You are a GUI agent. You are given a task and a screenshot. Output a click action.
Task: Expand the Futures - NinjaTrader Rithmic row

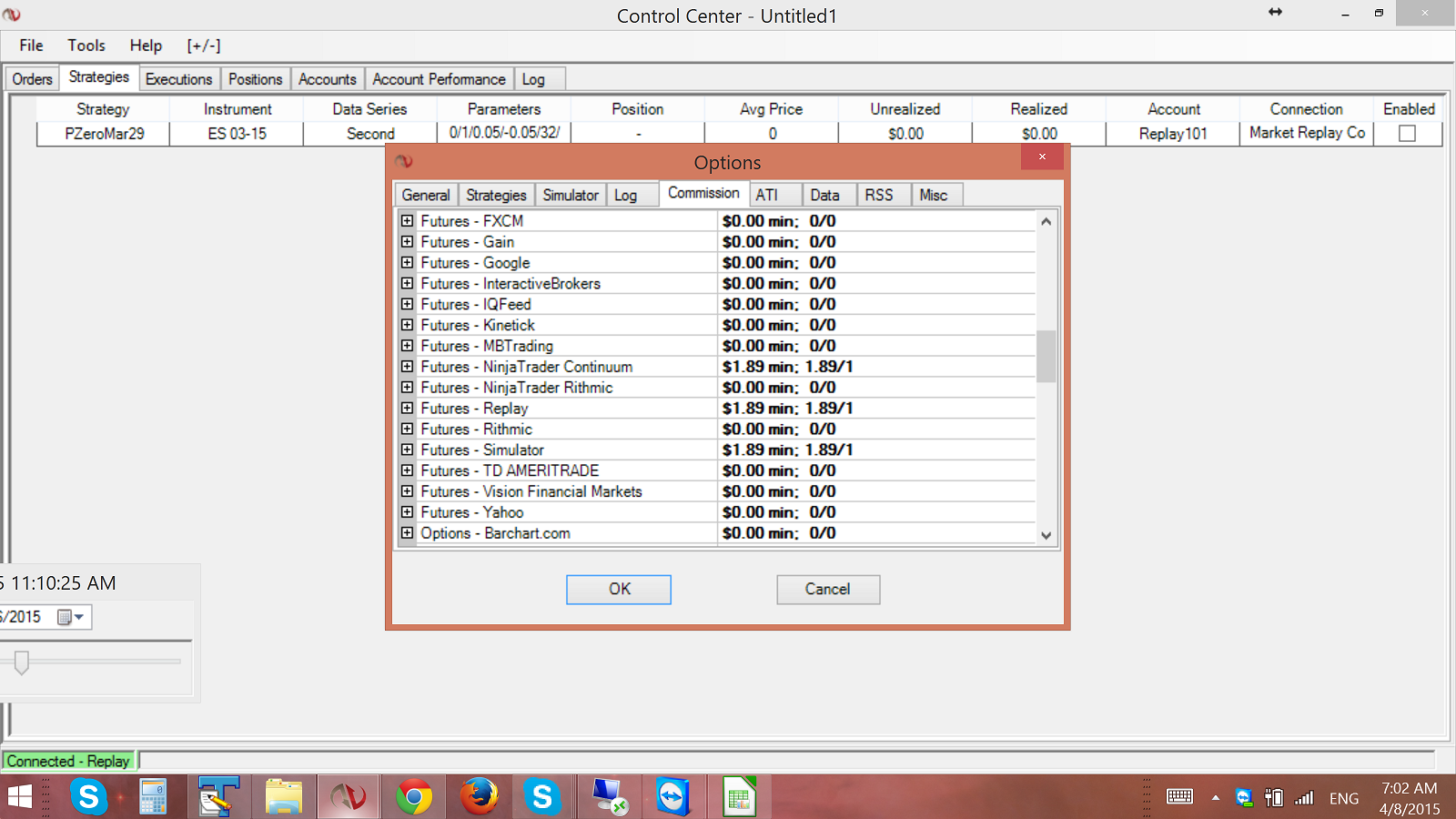click(407, 388)
